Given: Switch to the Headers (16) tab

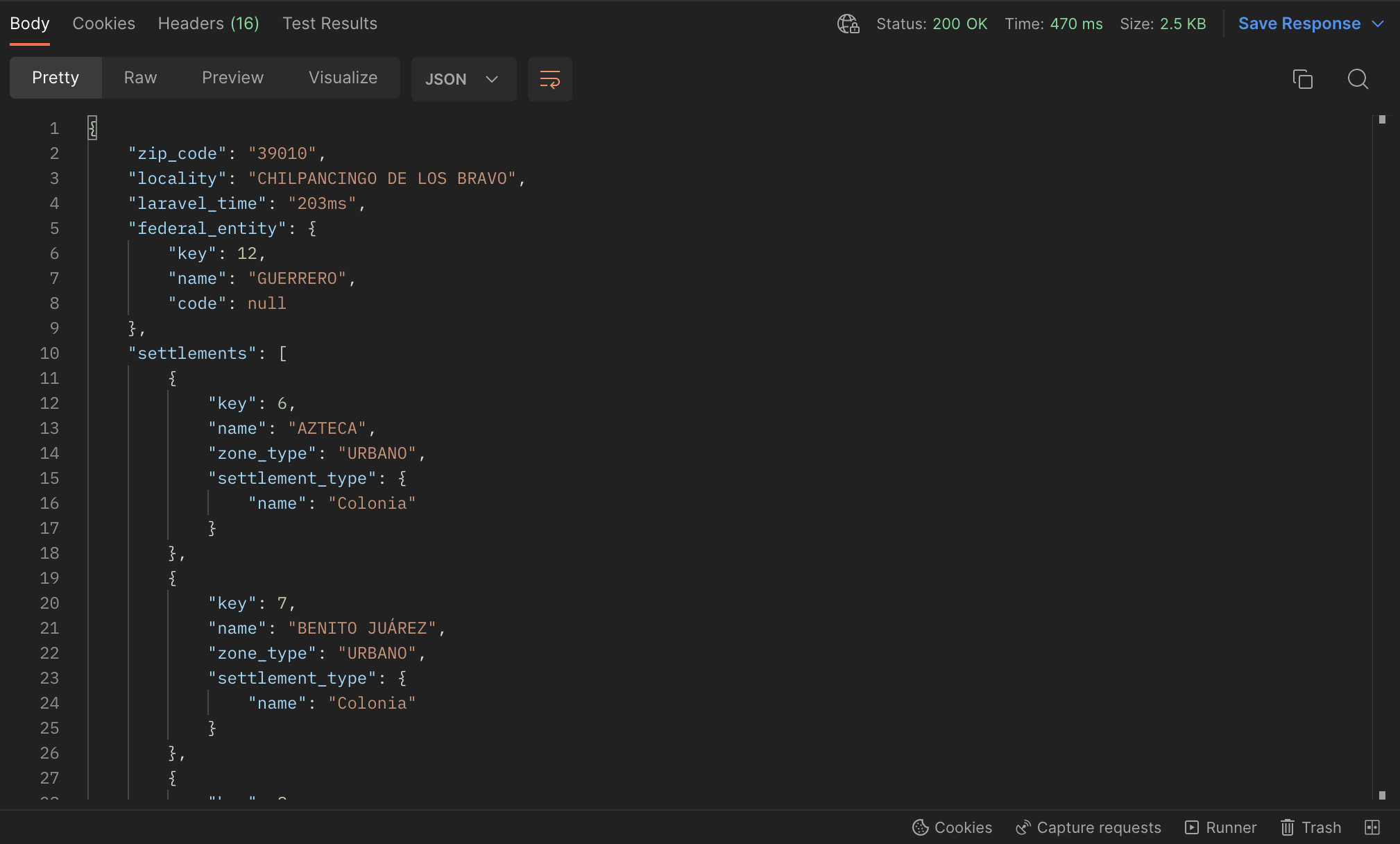Looking at the screenshot, I should (208, 23).
